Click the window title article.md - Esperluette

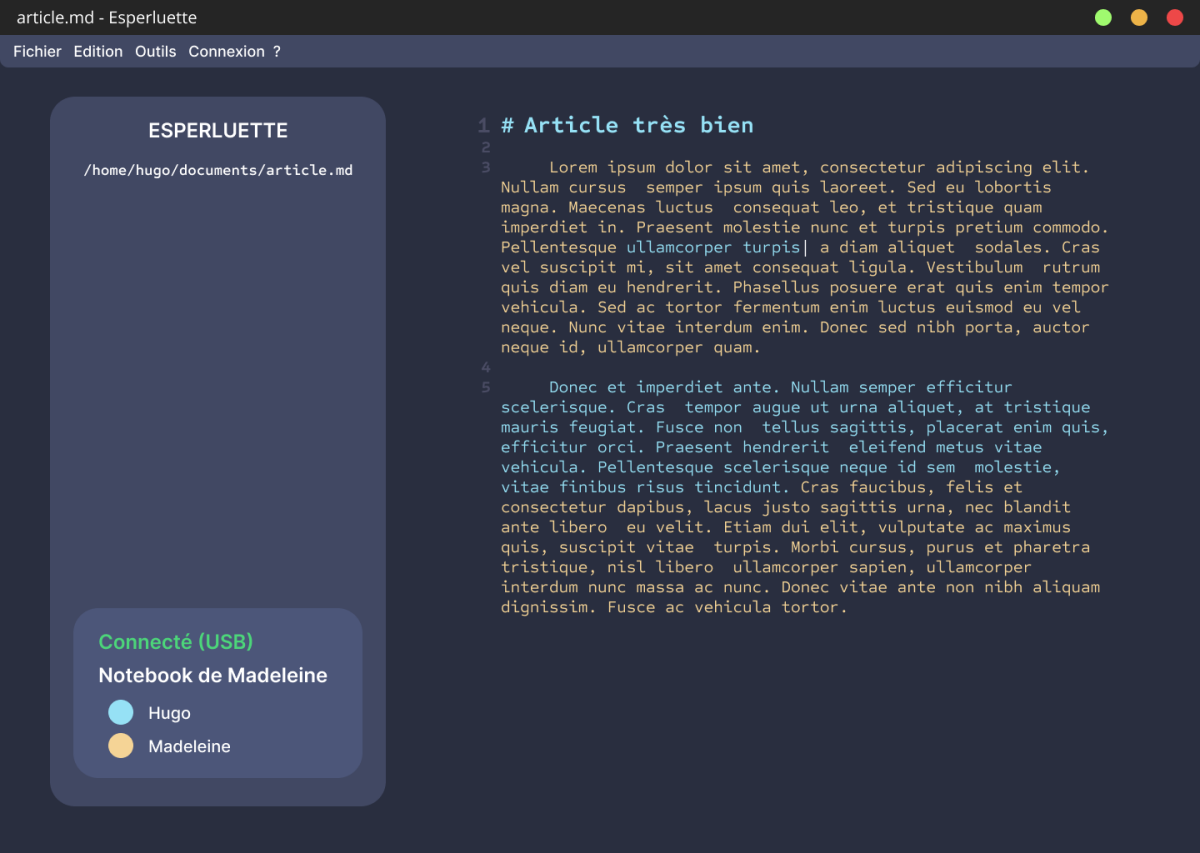coord(107,18)
